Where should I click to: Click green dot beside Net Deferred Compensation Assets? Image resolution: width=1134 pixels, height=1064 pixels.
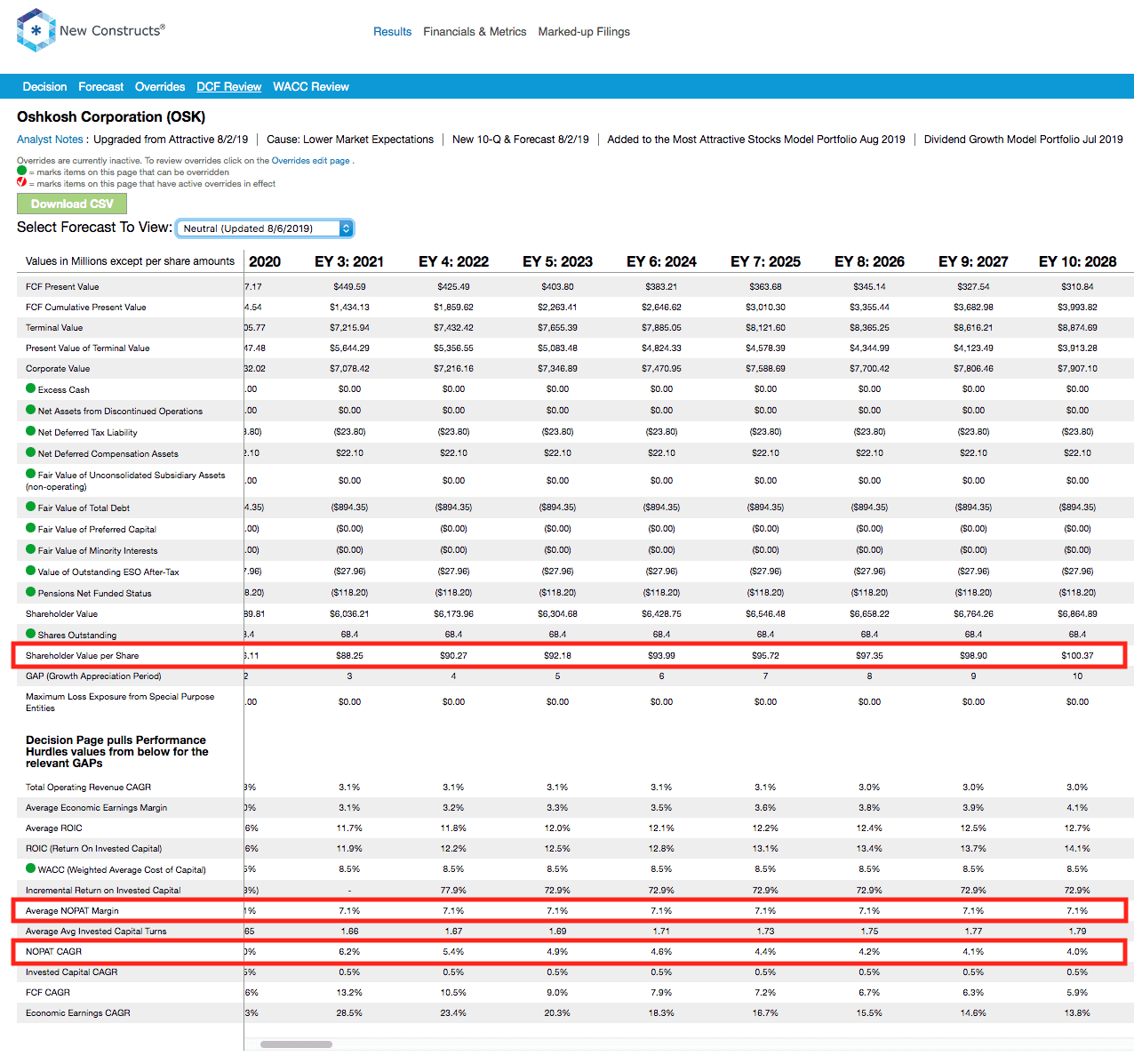tap(31, 452)
